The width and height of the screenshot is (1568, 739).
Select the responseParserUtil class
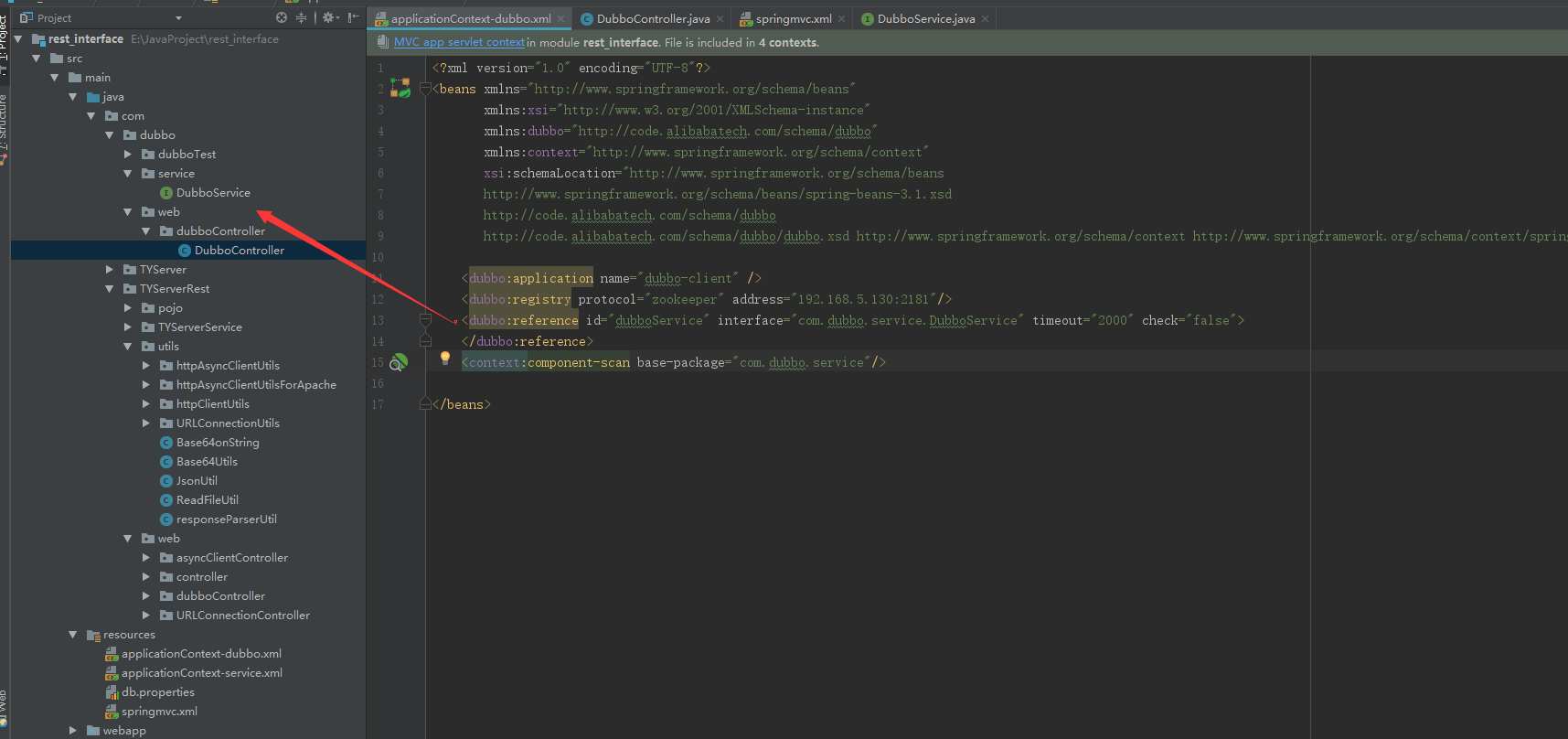pyautogui.click(x=219, y=519)
